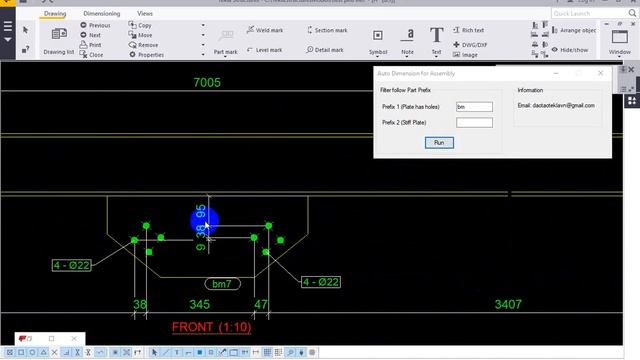Select the 7005 dimension text
Screen dimensions: 640x360
pyautogui.click(x=207, y=82)
